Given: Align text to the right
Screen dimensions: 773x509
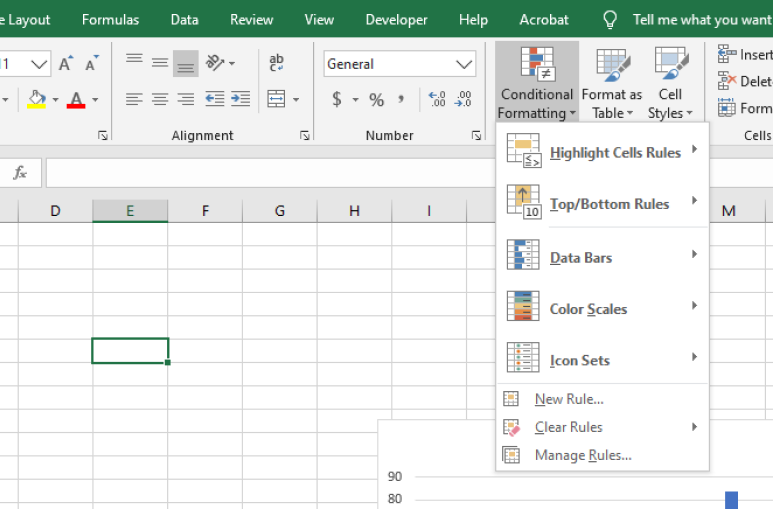Looking at the screenshot, I should (185, 99).
